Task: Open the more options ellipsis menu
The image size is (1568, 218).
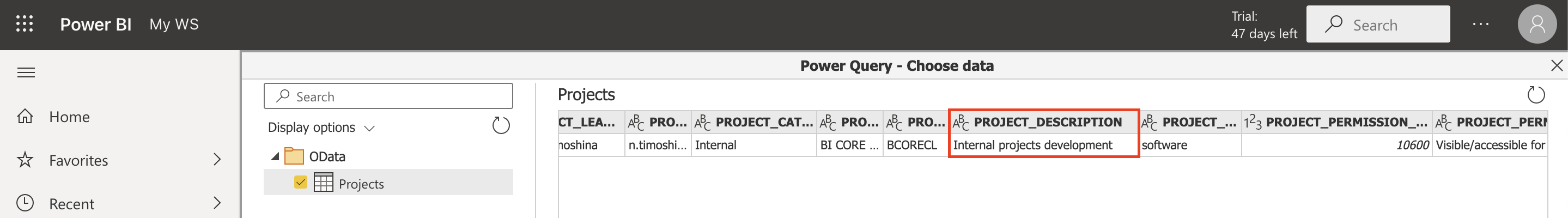Action: click(1480, 25)
